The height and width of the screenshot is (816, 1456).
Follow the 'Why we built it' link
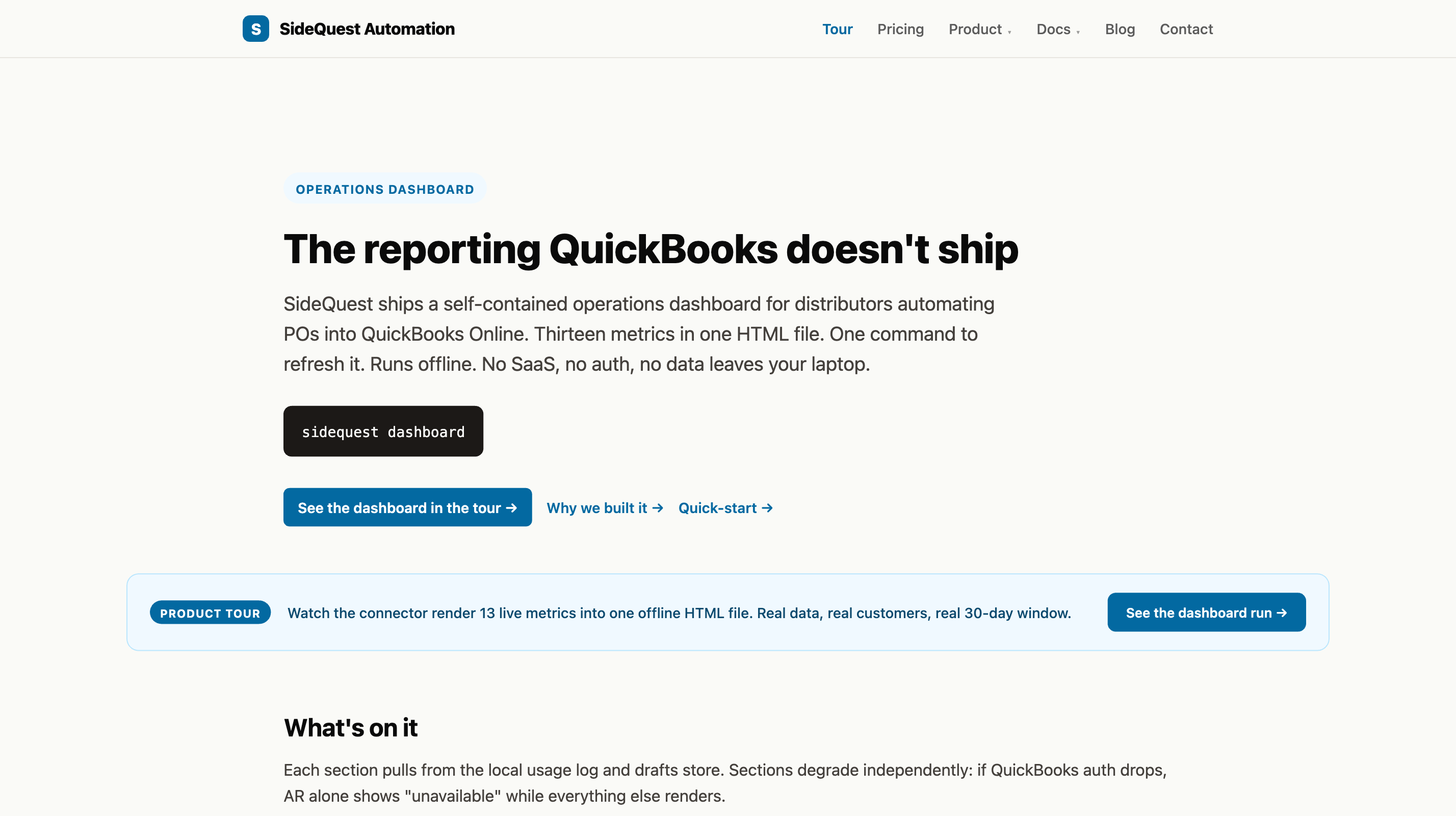click(x=605, y=508)
